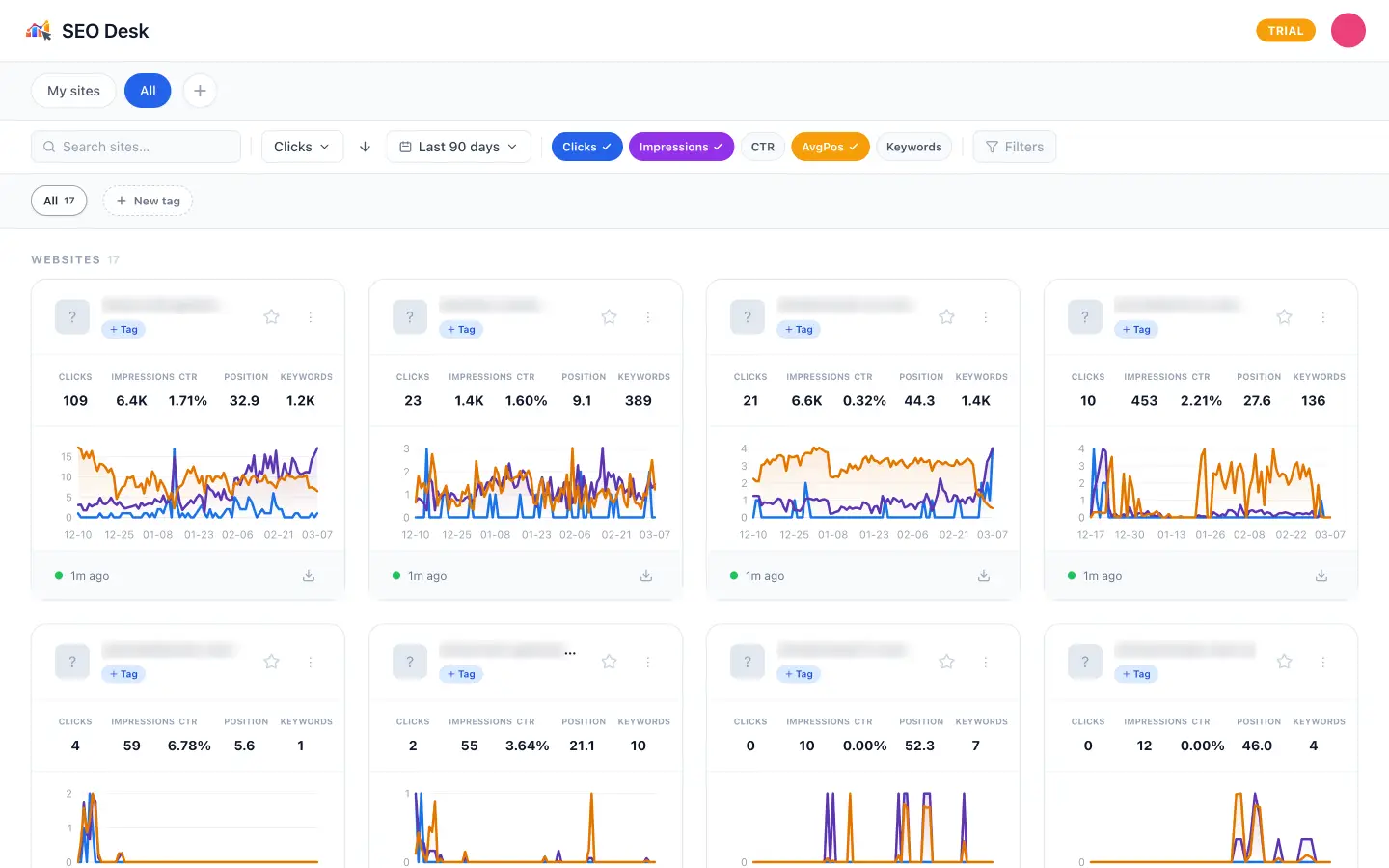1389x868 pixels.
Task: Click the sort direction arrow next to Clicks
Action: [x=365, y=147]
